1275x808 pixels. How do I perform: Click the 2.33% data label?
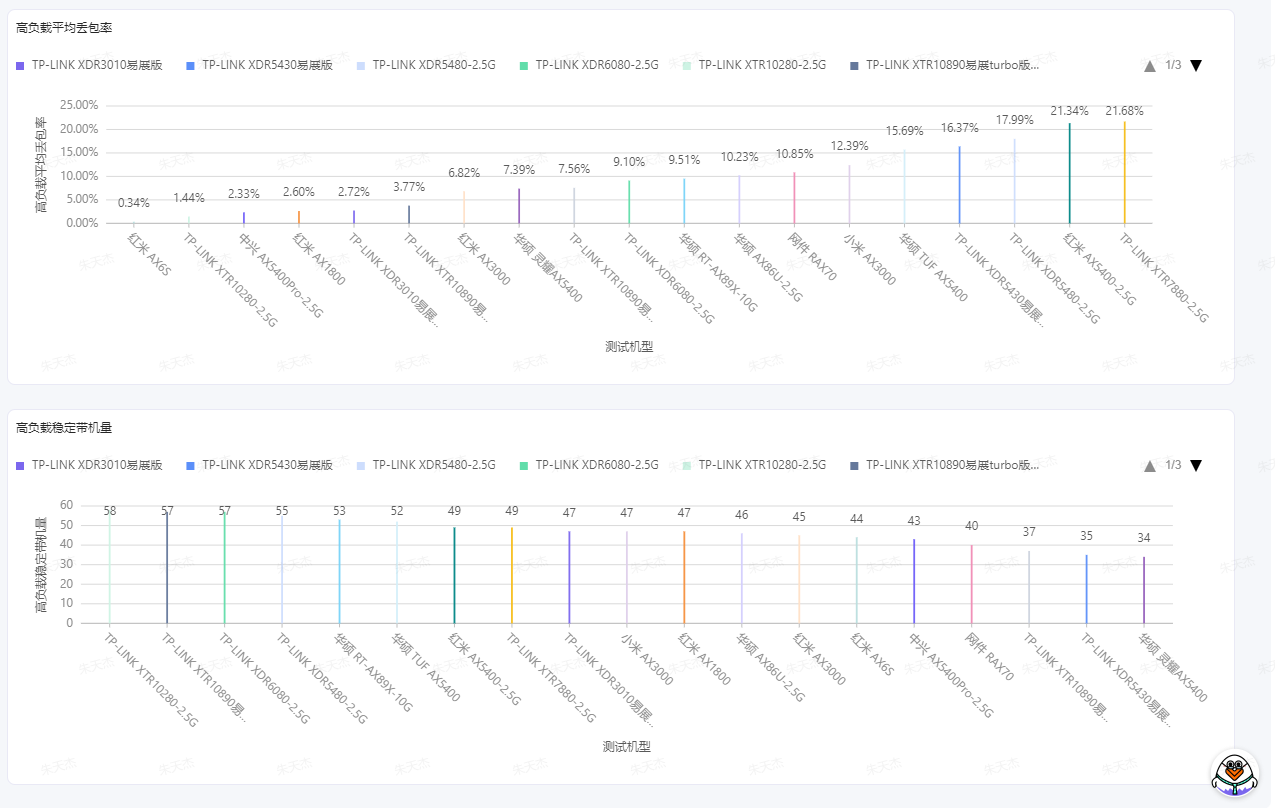click(244, 194)
